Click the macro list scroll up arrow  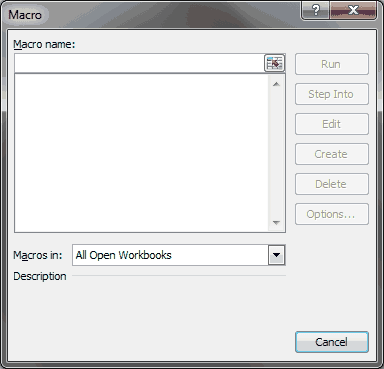tap(276, 84)
